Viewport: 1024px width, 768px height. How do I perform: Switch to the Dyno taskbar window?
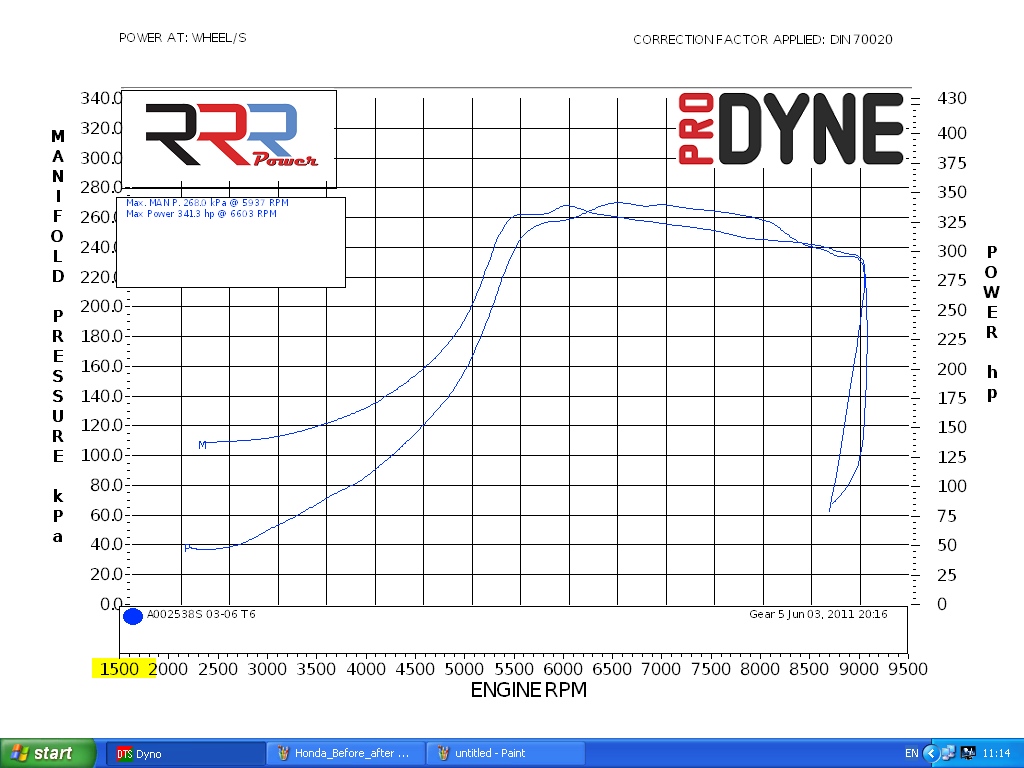point(185,753)
